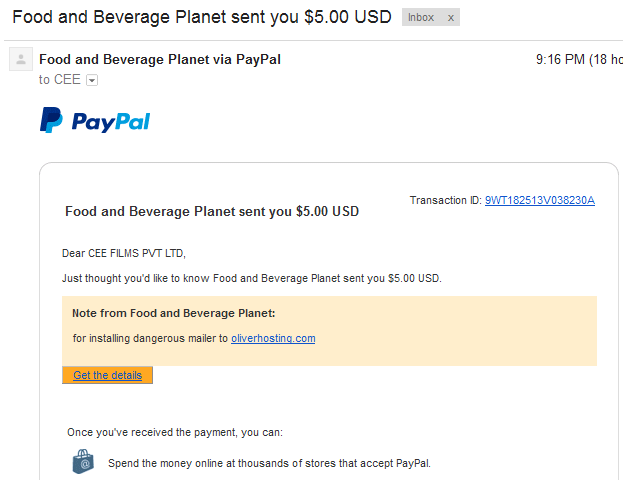Click the Get the details button
The height and width of the screenshot is (480, 623).
(x=107, y=375)
